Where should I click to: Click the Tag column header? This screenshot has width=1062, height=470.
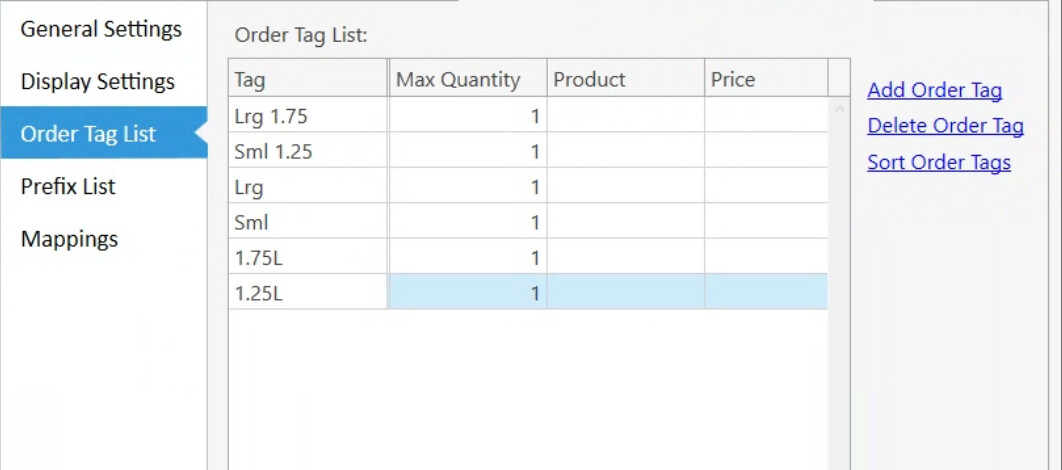click(x=307, y=80)
